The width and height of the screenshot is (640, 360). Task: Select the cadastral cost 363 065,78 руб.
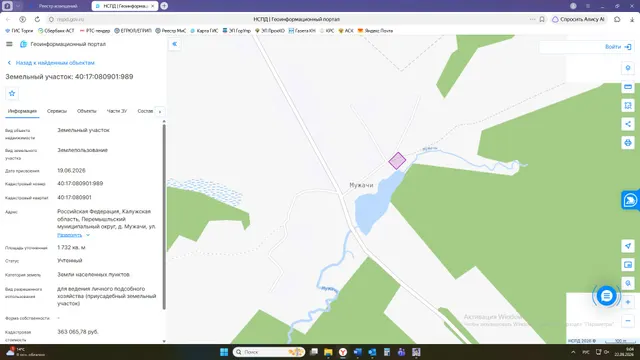[78, 332]
